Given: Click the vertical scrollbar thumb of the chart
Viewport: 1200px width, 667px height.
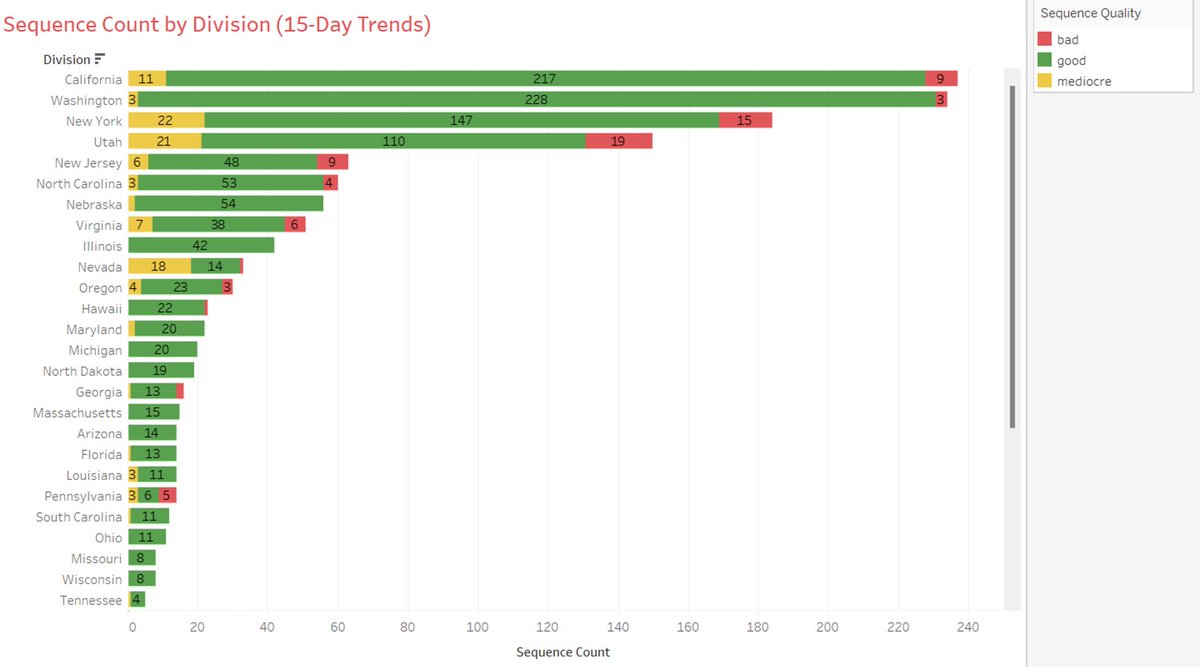Looking at the screenshot, I should [1012, 257].
